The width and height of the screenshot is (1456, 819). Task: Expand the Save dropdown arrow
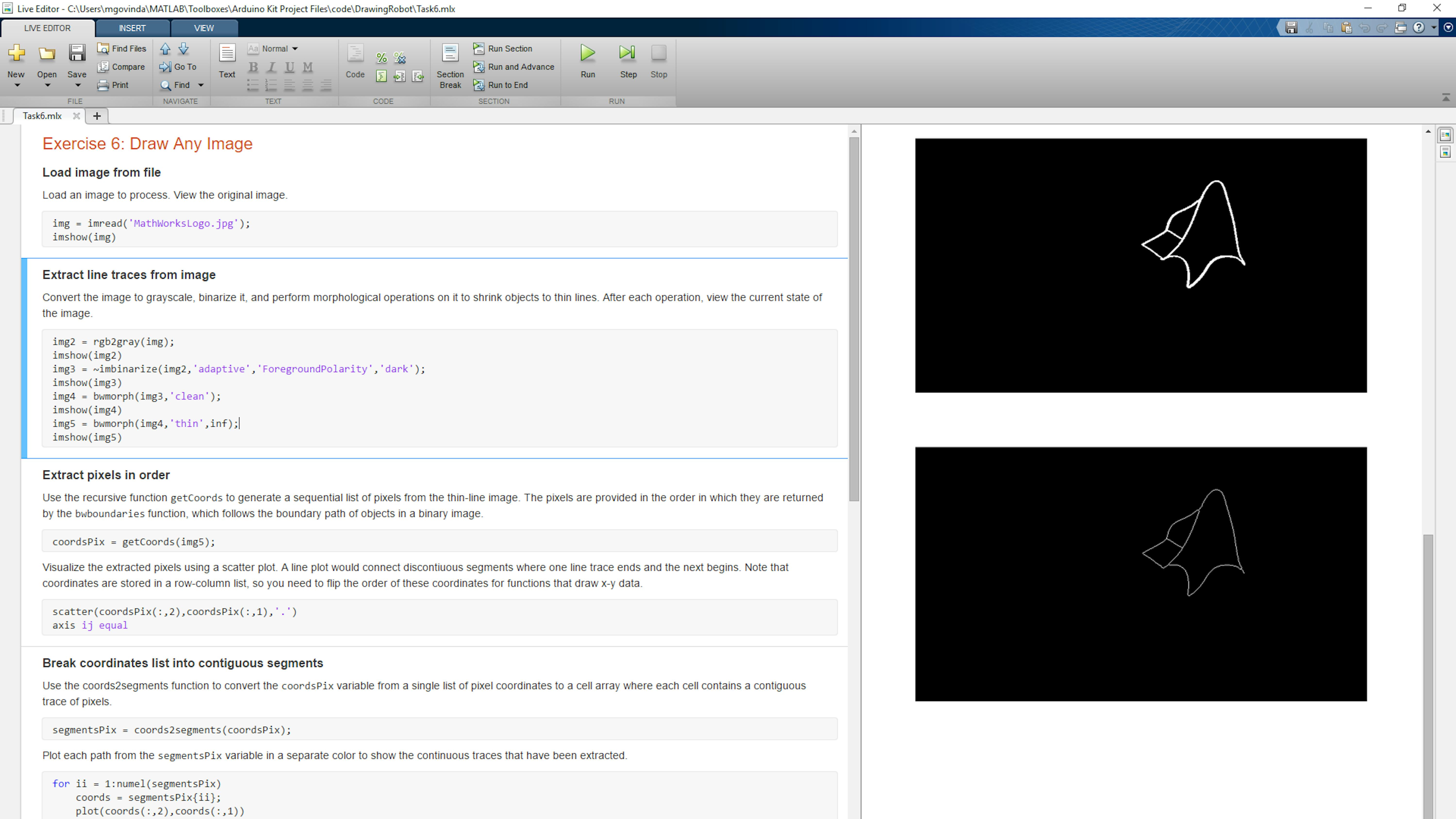coord(78,86)
